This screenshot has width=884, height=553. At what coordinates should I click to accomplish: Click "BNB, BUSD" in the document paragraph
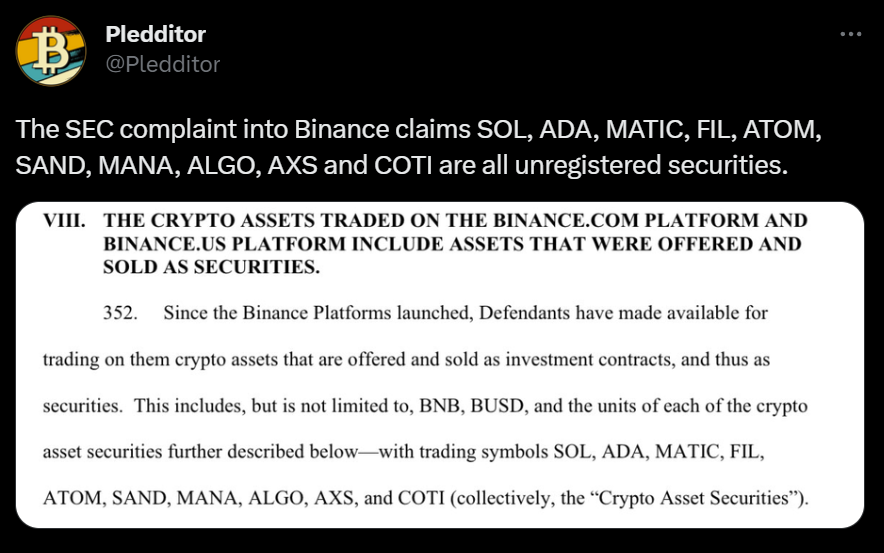tap(443, 407)
